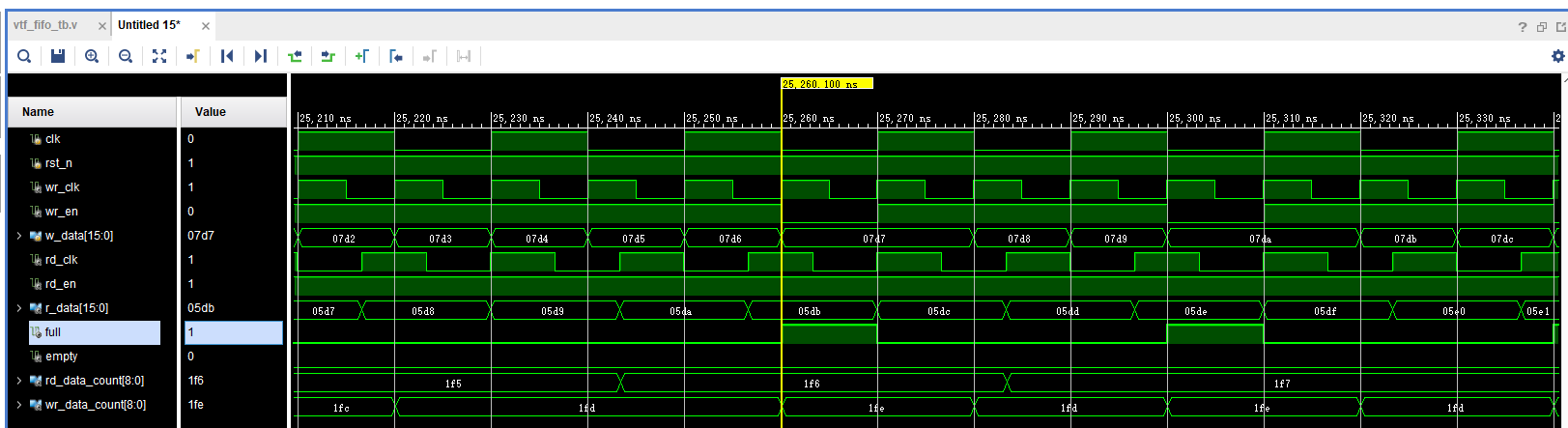
Task: Click the 07d2 w_data waveform segment
Action: [x=344, y=238]
